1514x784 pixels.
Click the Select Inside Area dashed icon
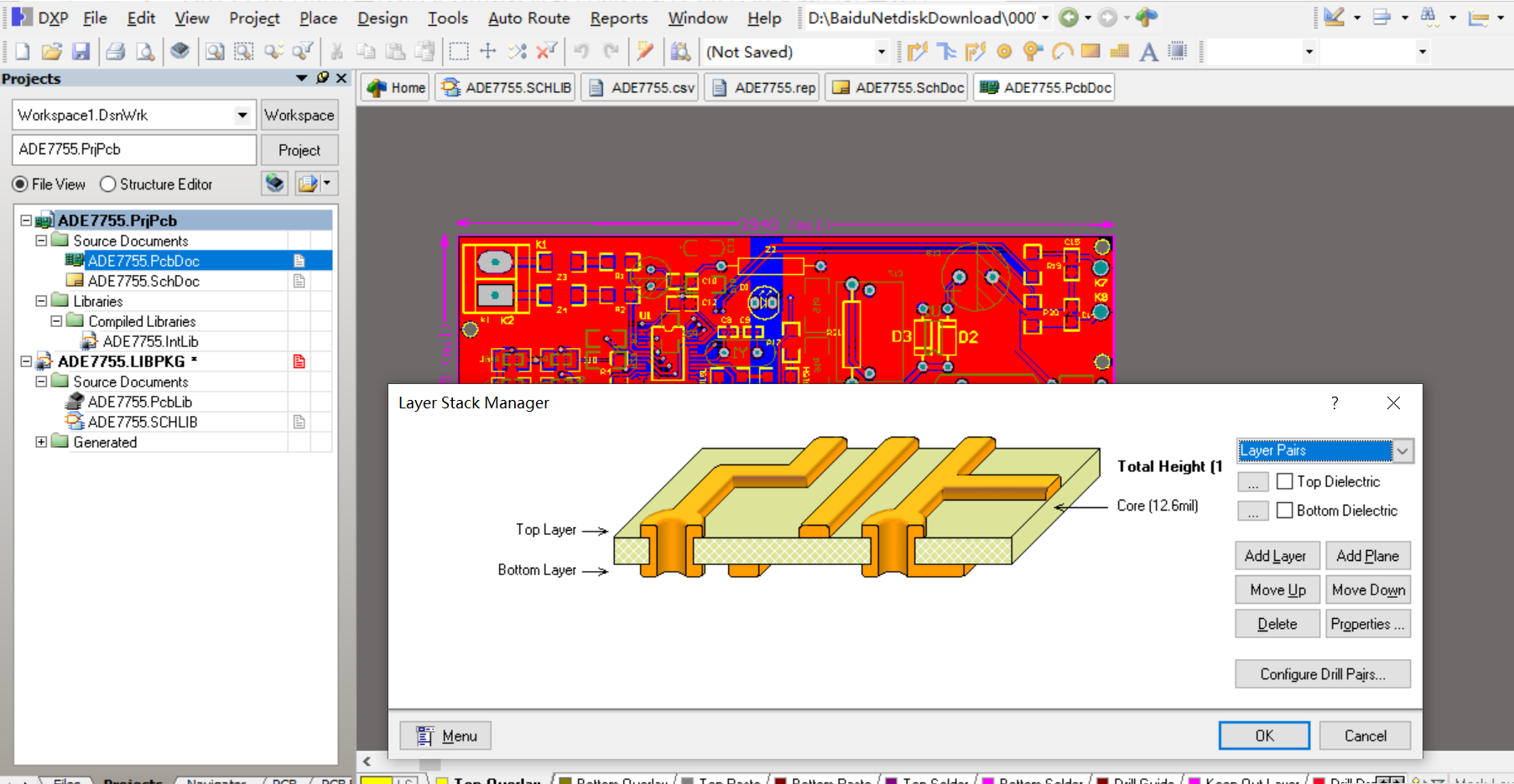pyautogui.click(x=459, y=52)
